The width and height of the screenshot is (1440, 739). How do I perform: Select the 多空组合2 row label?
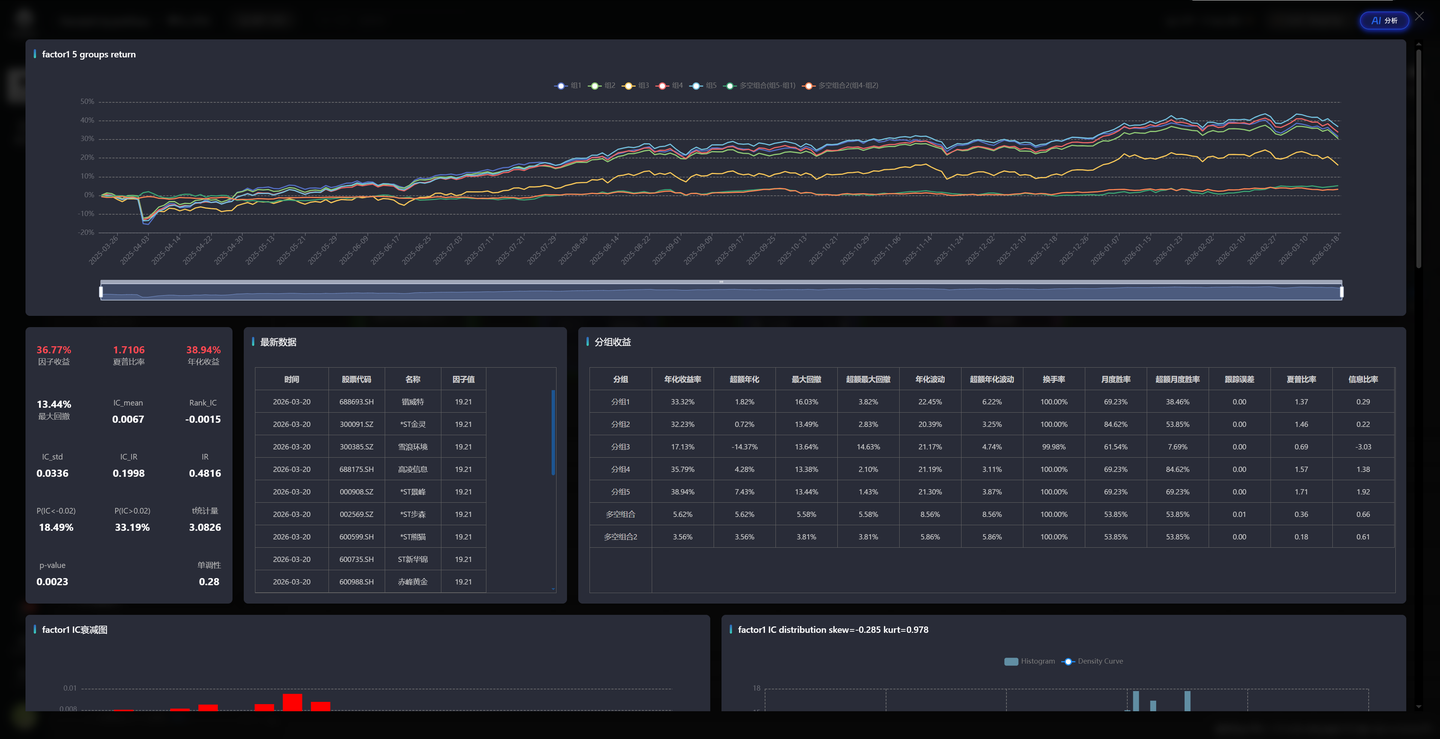click(x=620, y=537)
